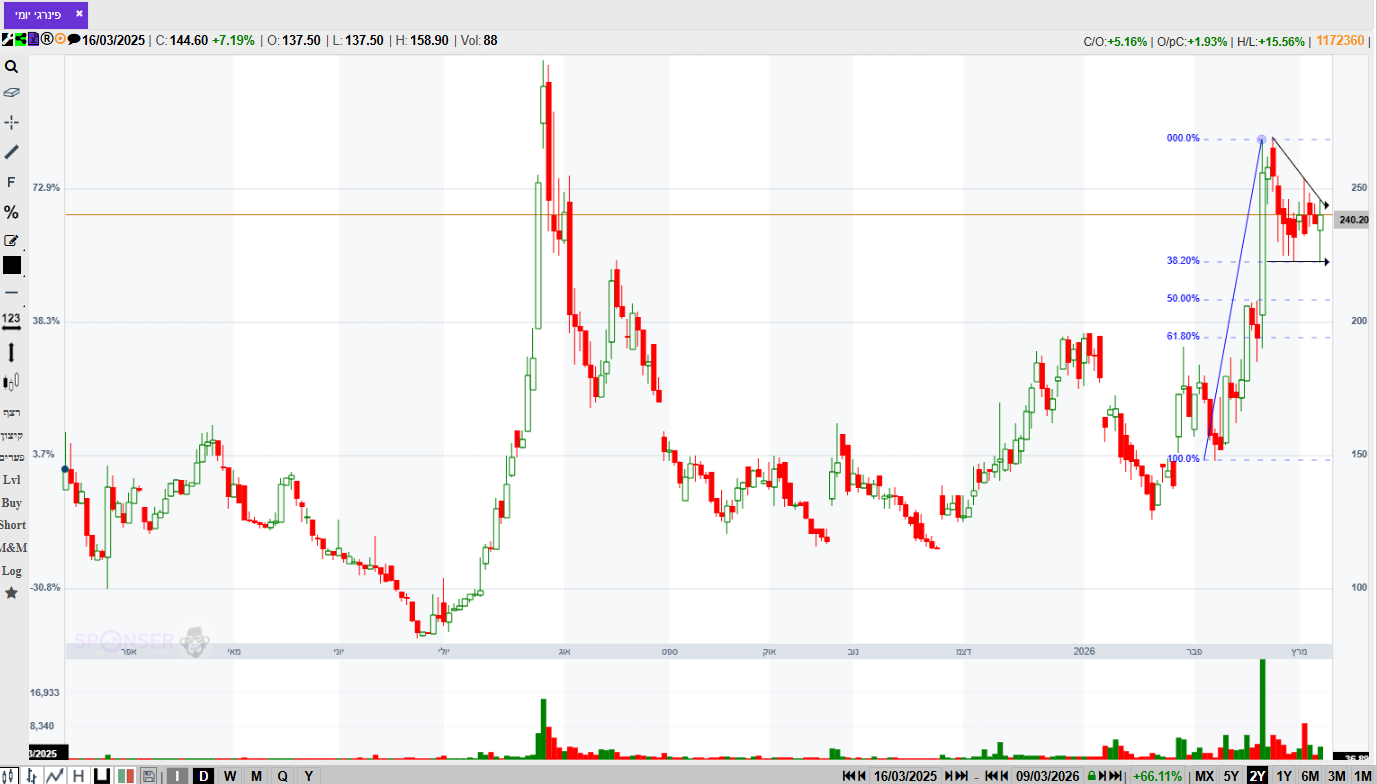Open the line thickness selector
Viewport: 1377px width, 784px height.
click(x=11, y=292)
